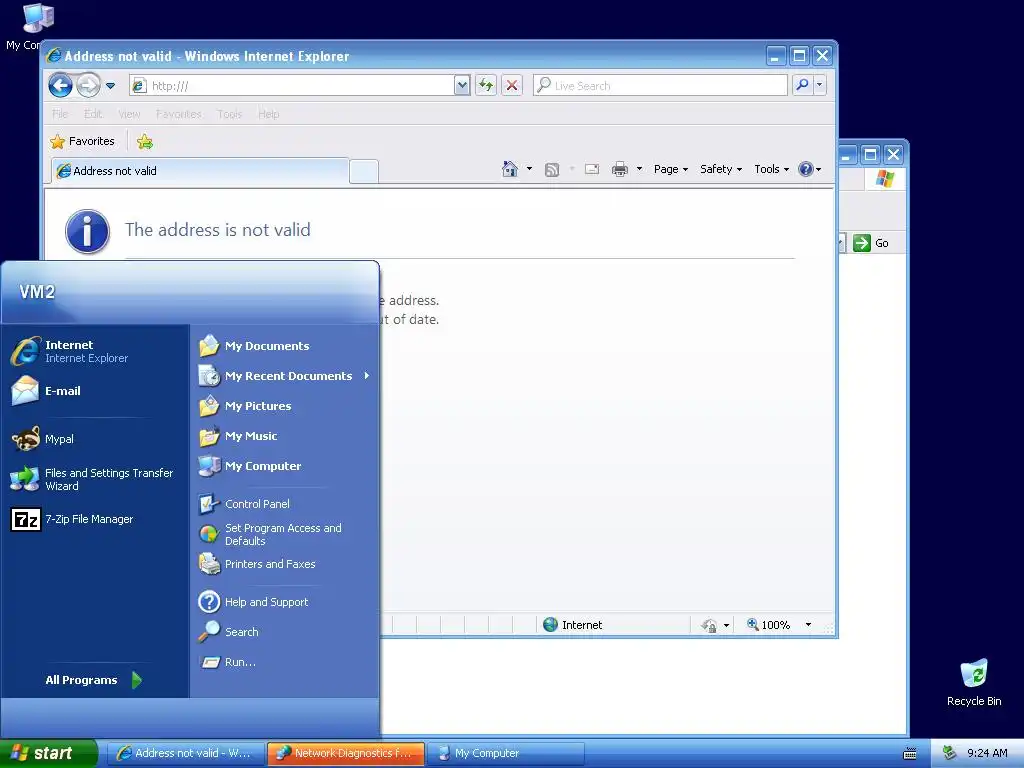Open My Documents in Start menu
The width and height of the screenshot is (1024, 768).
(284, 345)
